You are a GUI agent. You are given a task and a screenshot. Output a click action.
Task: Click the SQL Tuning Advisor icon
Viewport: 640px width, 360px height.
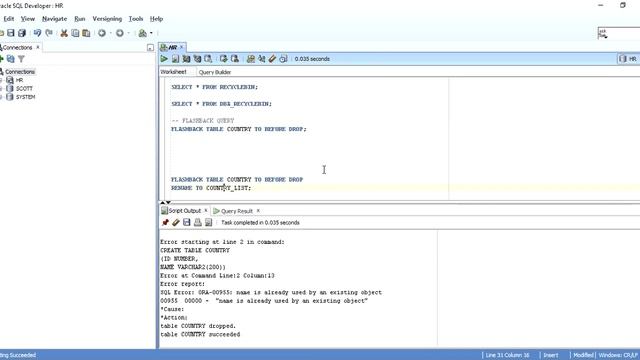[208, 59]
